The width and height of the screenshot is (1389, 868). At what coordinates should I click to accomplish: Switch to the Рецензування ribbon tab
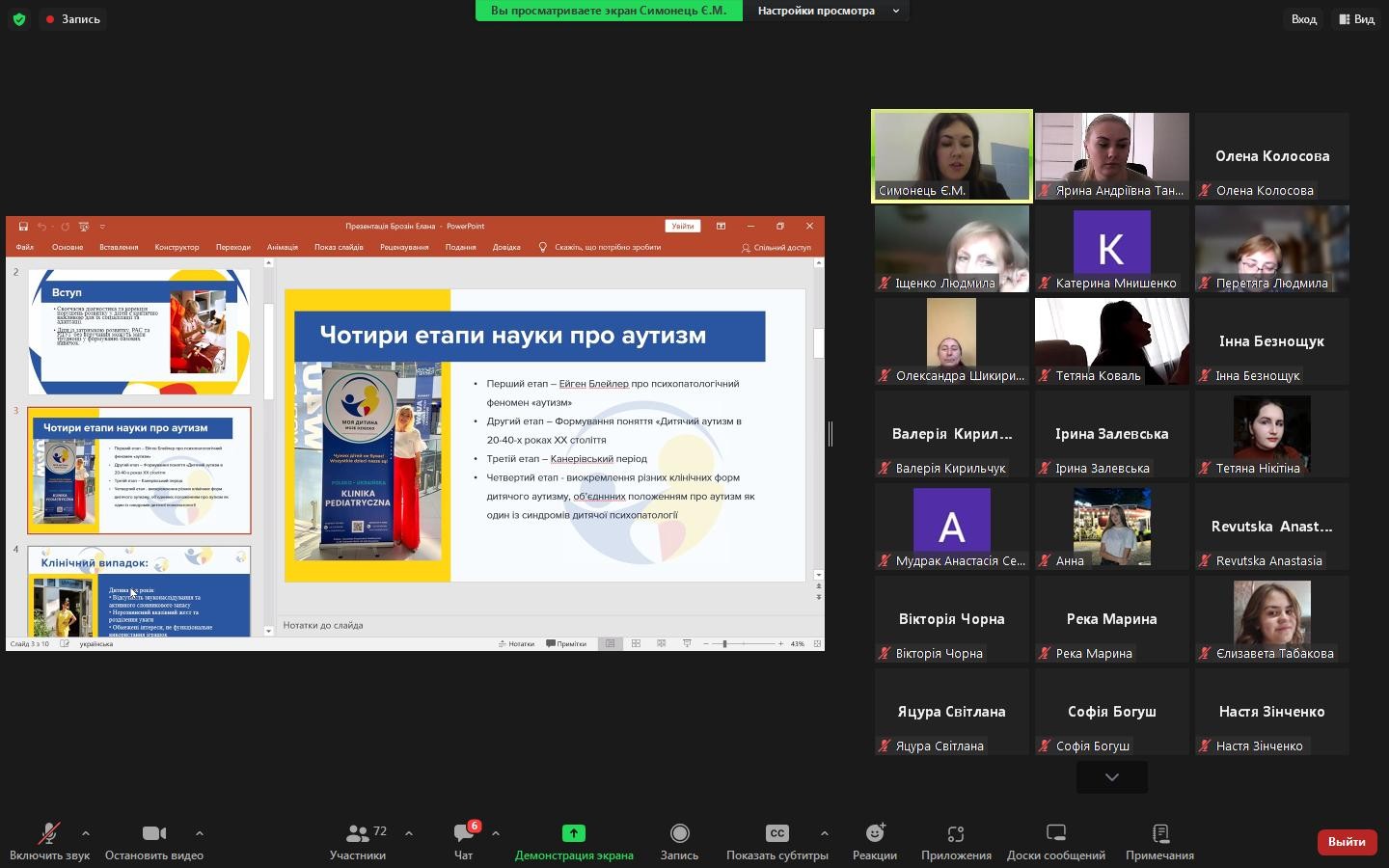click(x=404, y=247)
